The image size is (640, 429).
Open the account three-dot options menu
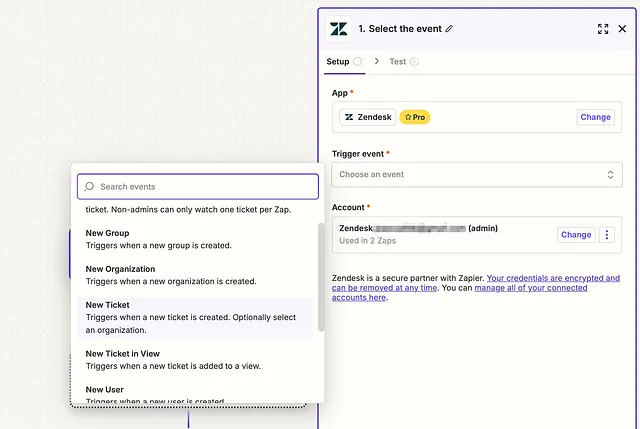(607, 235)
